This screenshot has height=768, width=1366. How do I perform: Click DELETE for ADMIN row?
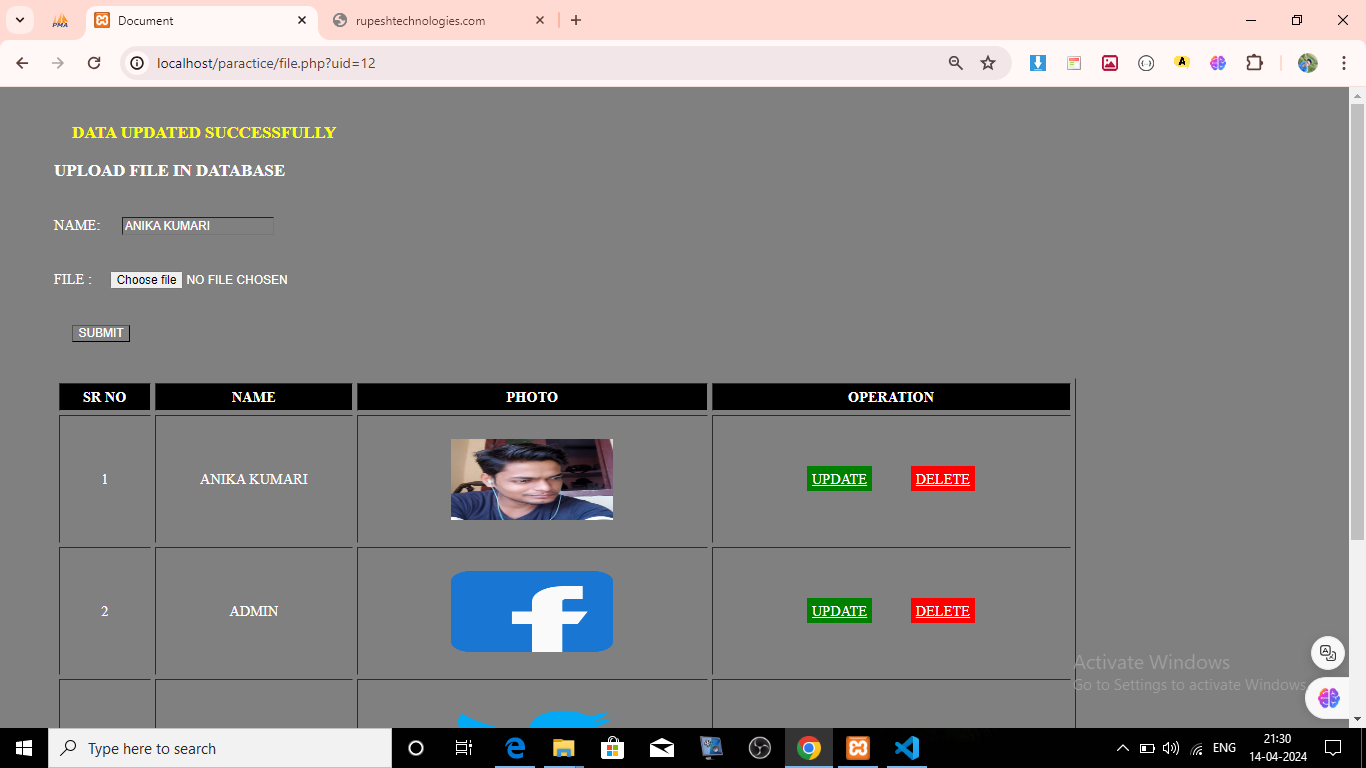[942, 611]
